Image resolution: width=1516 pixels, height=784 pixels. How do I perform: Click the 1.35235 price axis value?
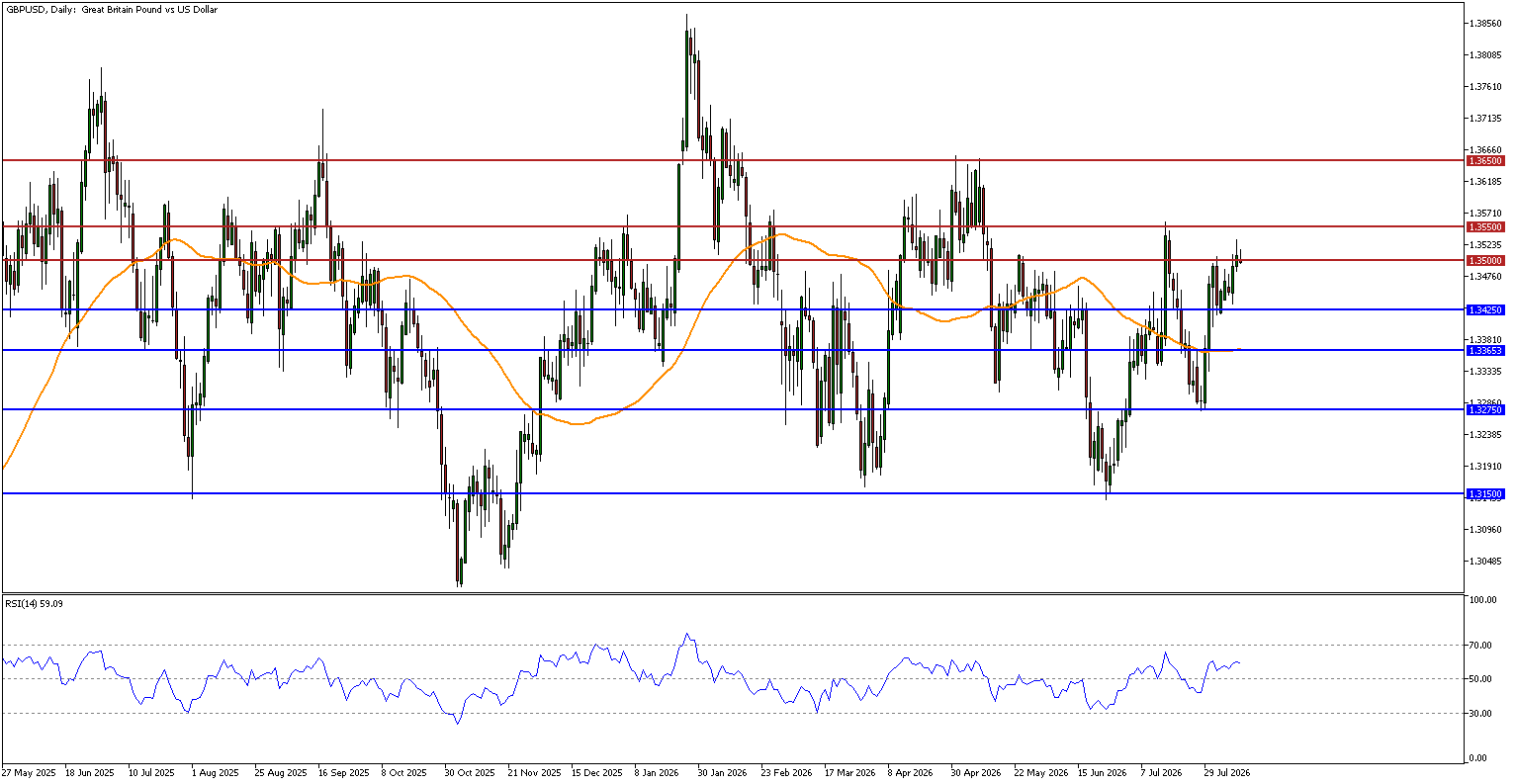1486,244
